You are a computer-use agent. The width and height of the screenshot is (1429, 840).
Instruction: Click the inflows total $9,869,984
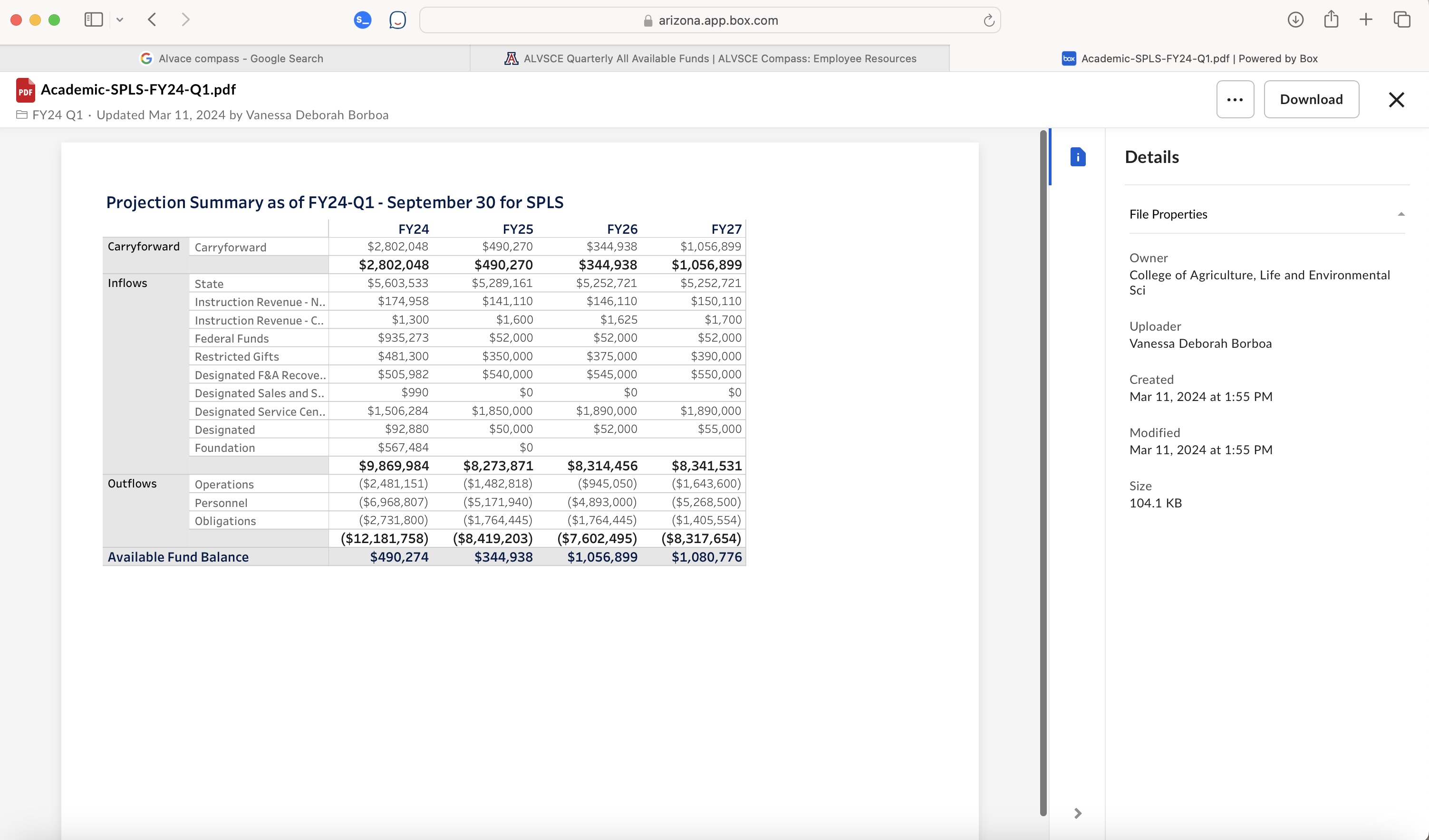pyautogui.click(x=394, y=466)
